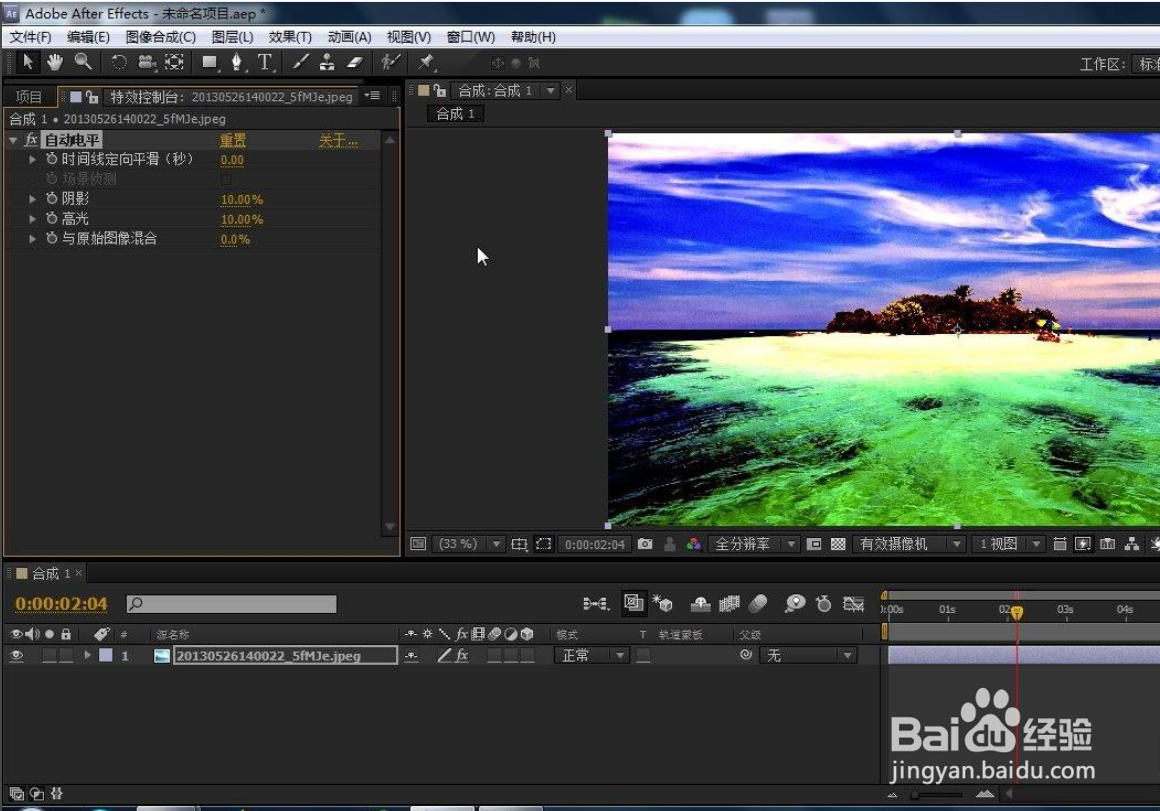Screen dimensions: 1160x811
Task: Click the timeline layer search field
Action: [x=232, y=605]
